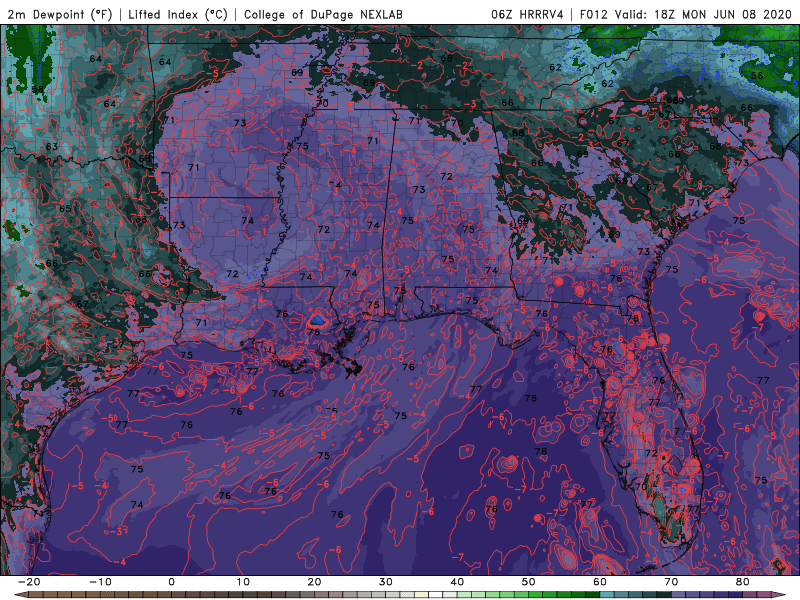Image resolution: width=800 pixels, height=600 pixels.
Task: Click the 30 label on the color scale
Action: (x=386, y=582)
